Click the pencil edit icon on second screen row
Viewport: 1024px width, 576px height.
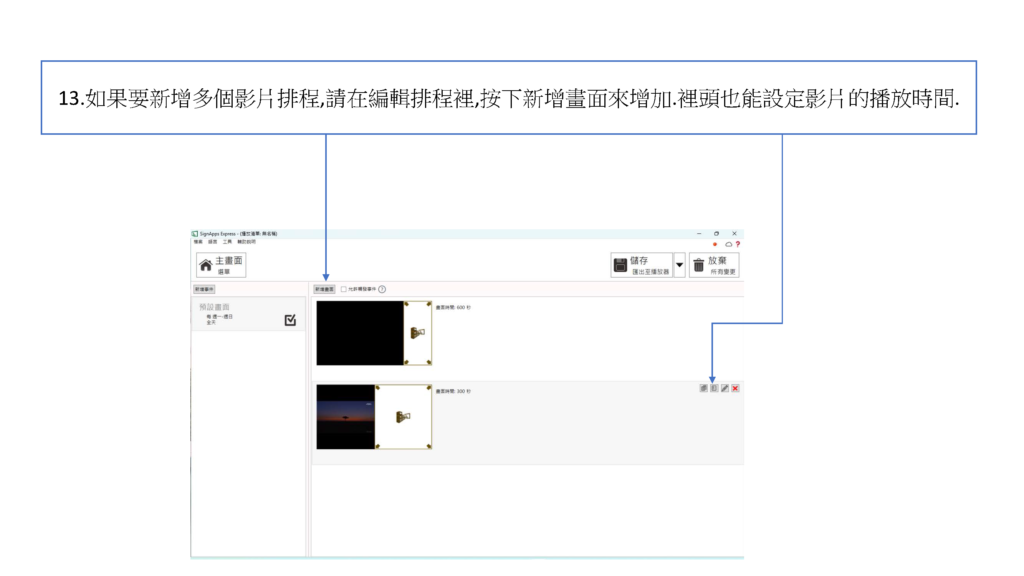click(725, 388)
